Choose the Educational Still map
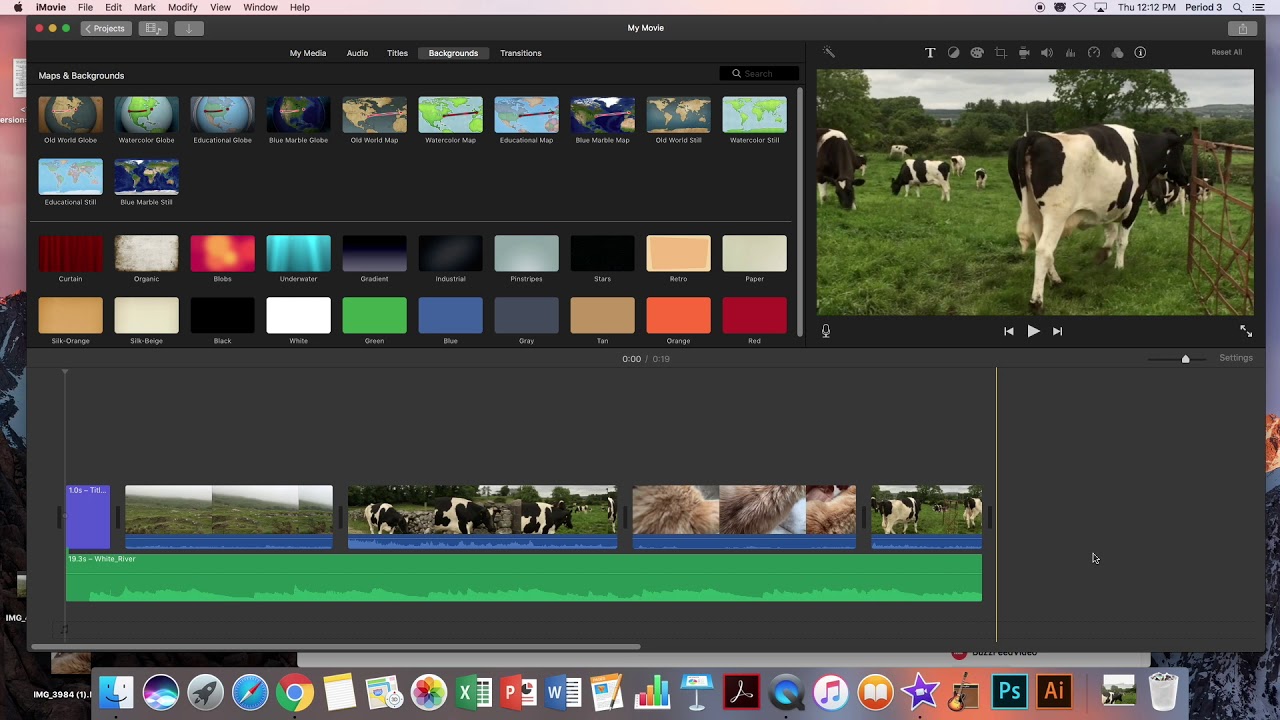 (x=70, y=177)
